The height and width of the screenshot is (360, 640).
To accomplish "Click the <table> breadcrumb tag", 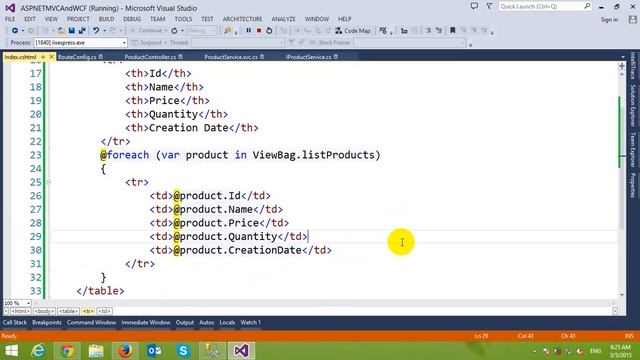I will coord(68,311).
